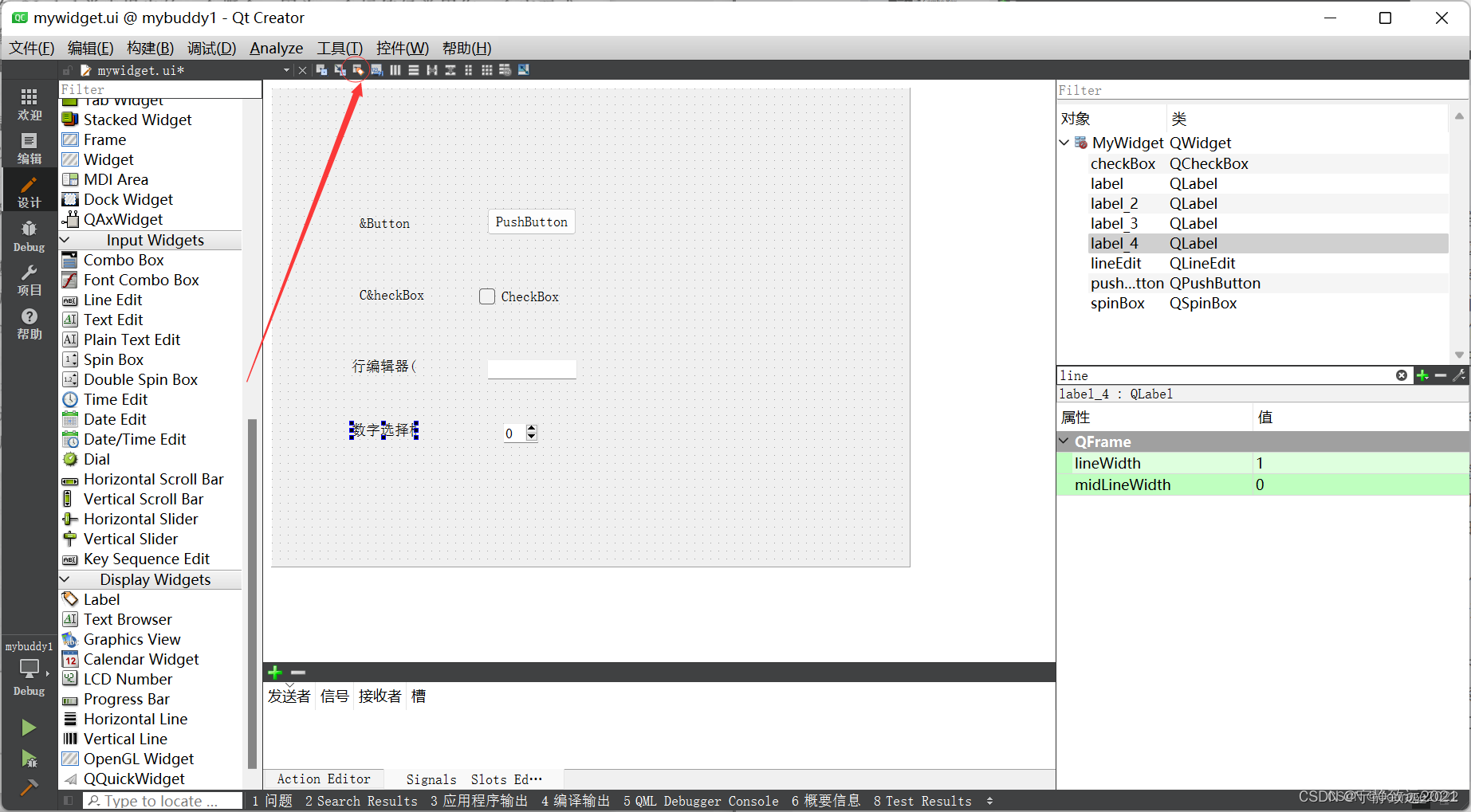Image resolution: width=1471 pixels, height=812 pixels.
Task: Switch to Edit Buddies mode
Action: tap(358, 70)
